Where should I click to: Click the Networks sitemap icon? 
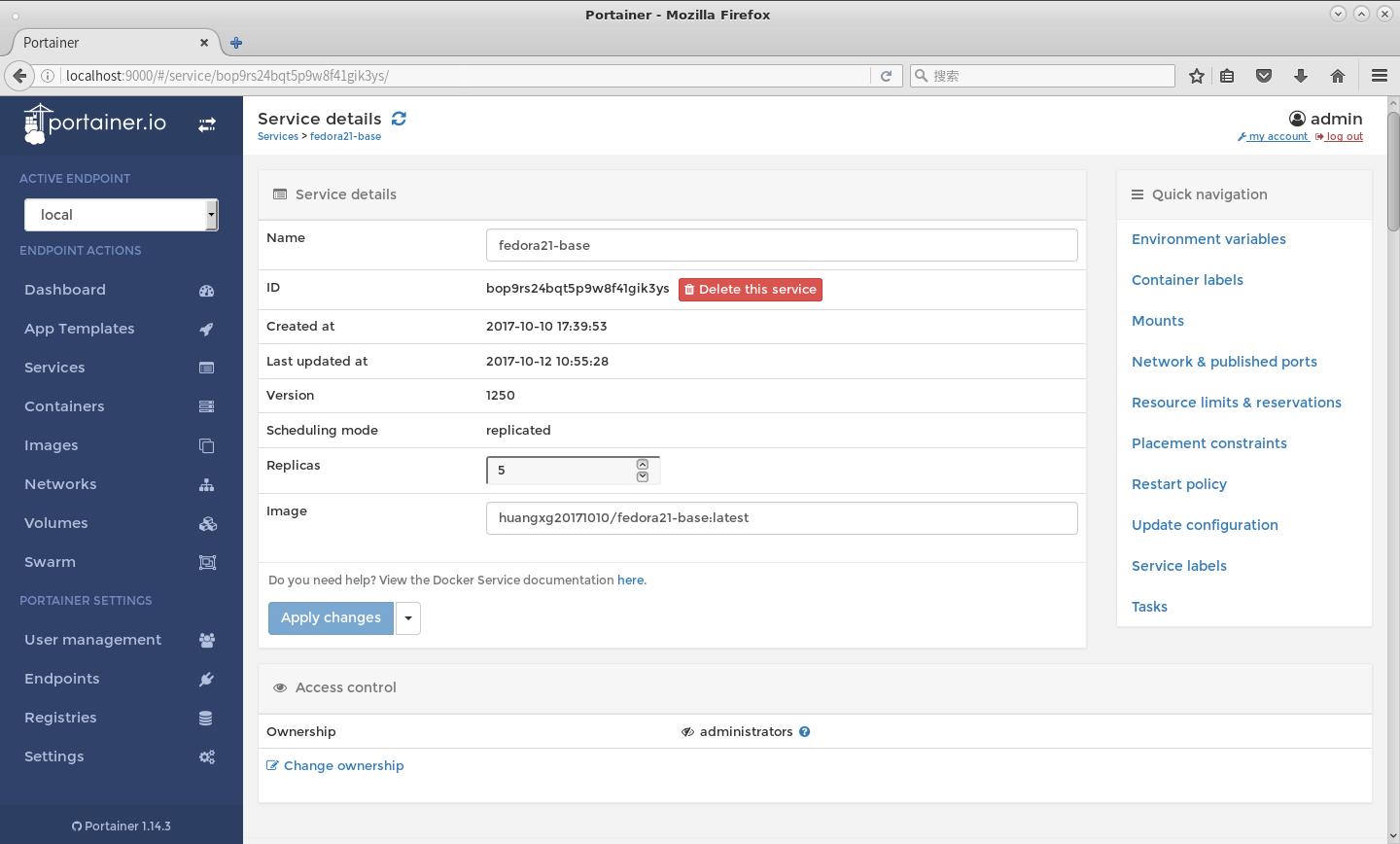(x=206, y=484)
